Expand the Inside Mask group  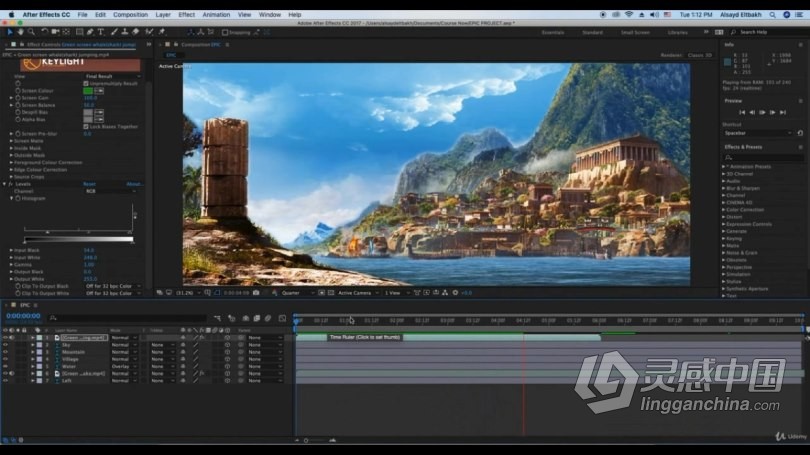click(x=11, y=148)
